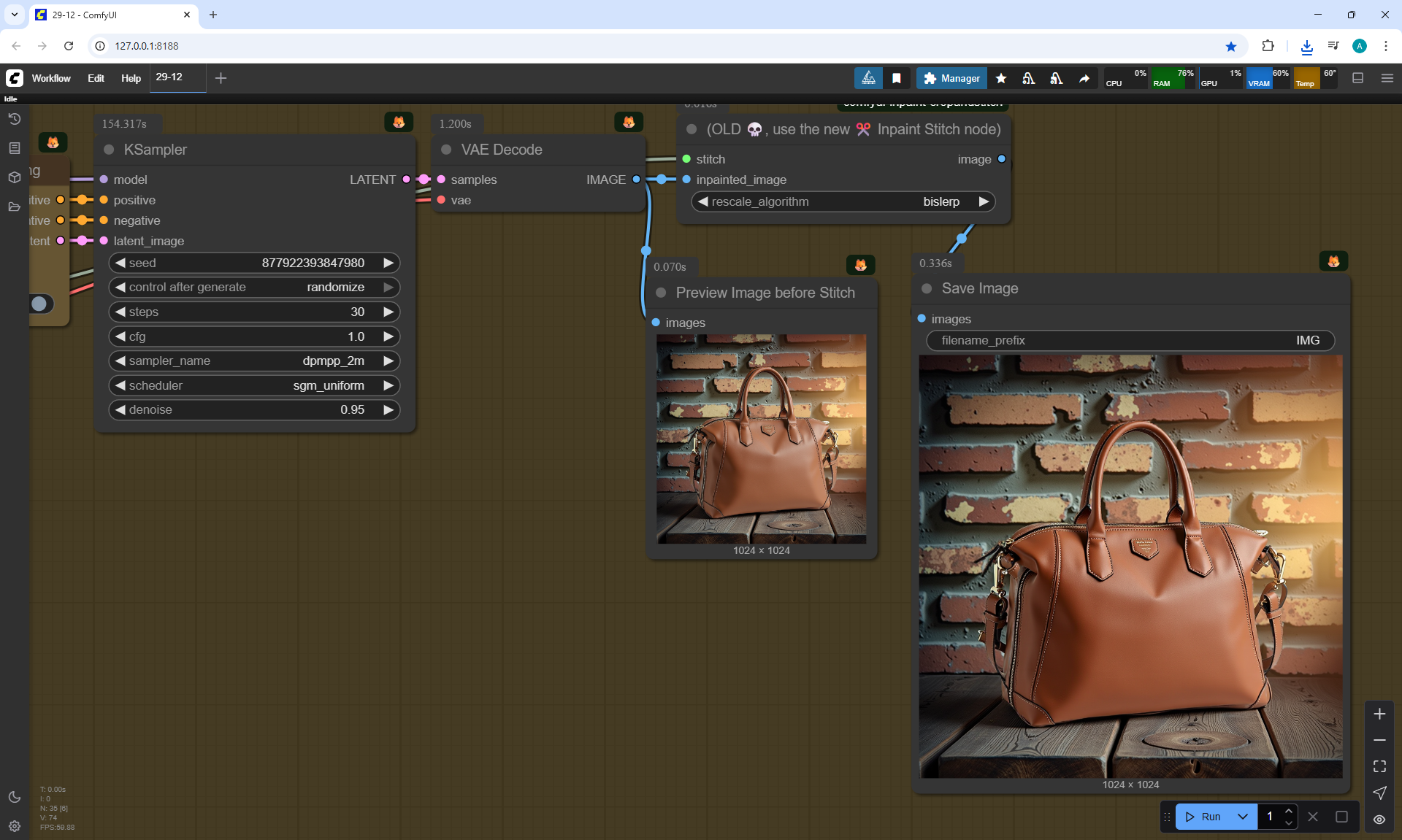Viewport: 1402px width, 840px height.
Task: Click the Manager button
Action: (951, 78)
